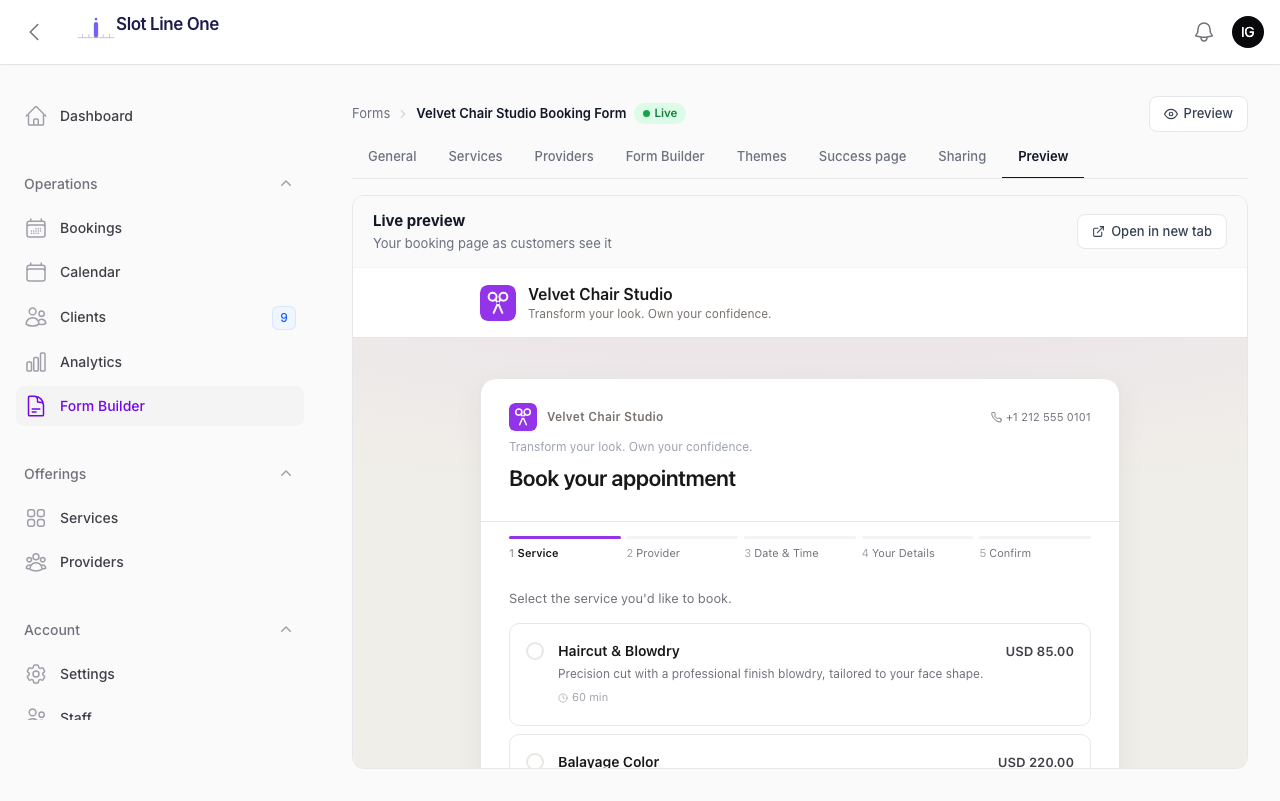
Task: Click the Slot Line One logo
Action: coord(149,26)
